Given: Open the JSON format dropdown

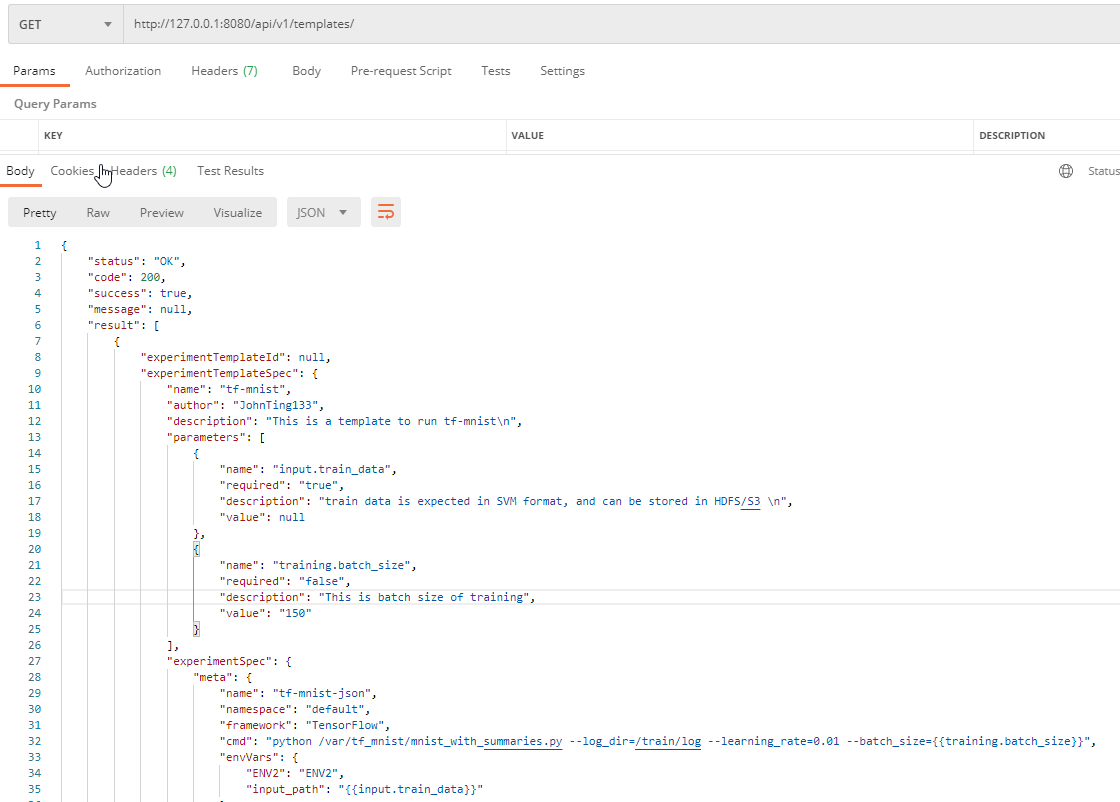Looking at the screenshot, I should [324, 212].
